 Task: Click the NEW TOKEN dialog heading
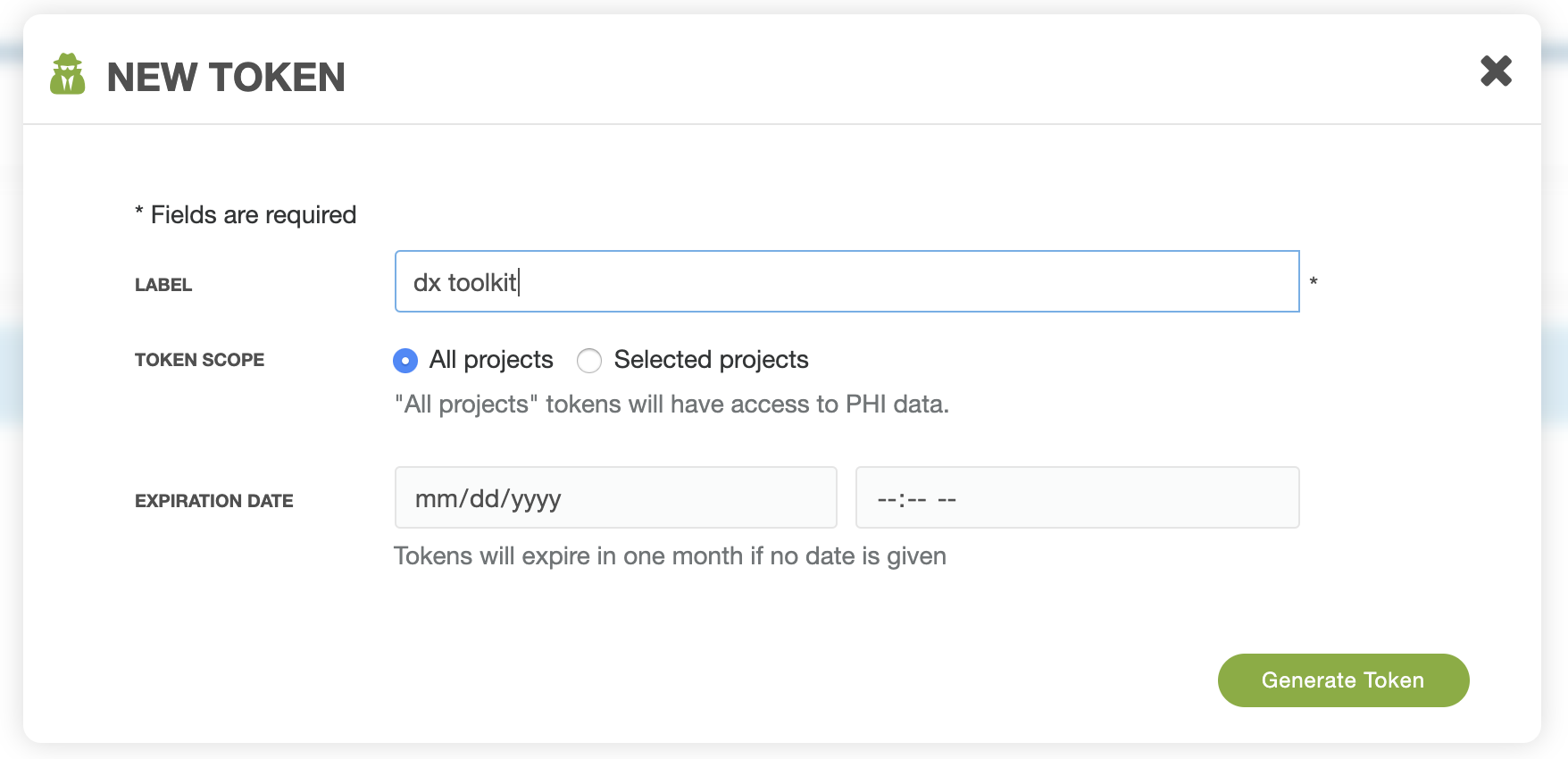pos(226,77)
